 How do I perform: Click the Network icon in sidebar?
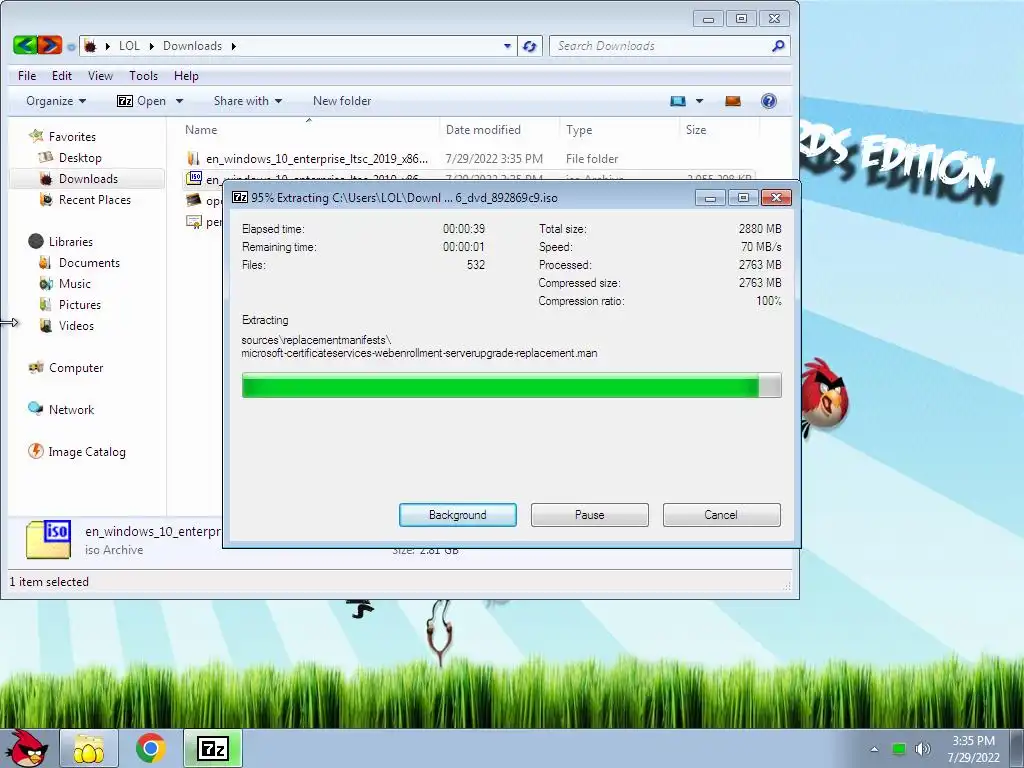pyautogui.click(x=35, y=408)
